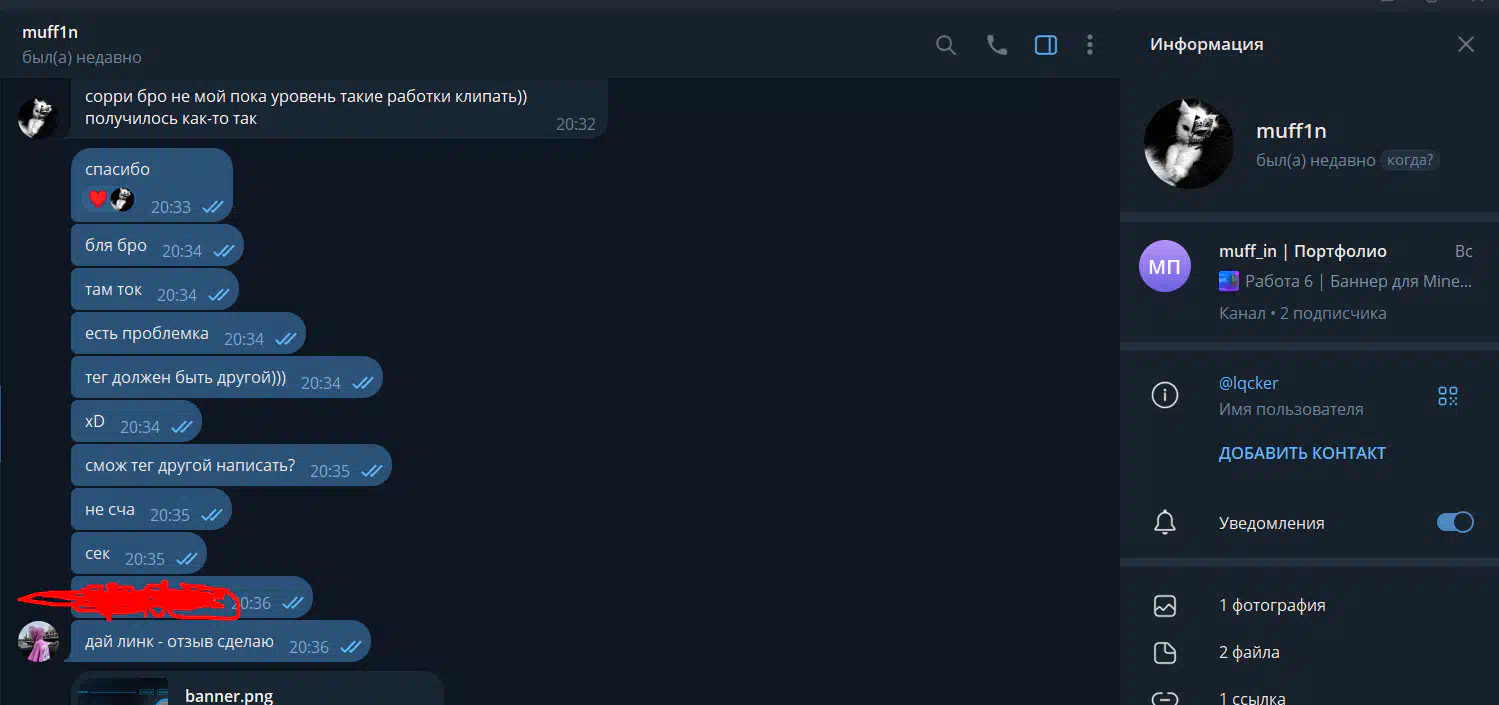
Task: Click the когда? last-seen badge
Action: 1410,160
